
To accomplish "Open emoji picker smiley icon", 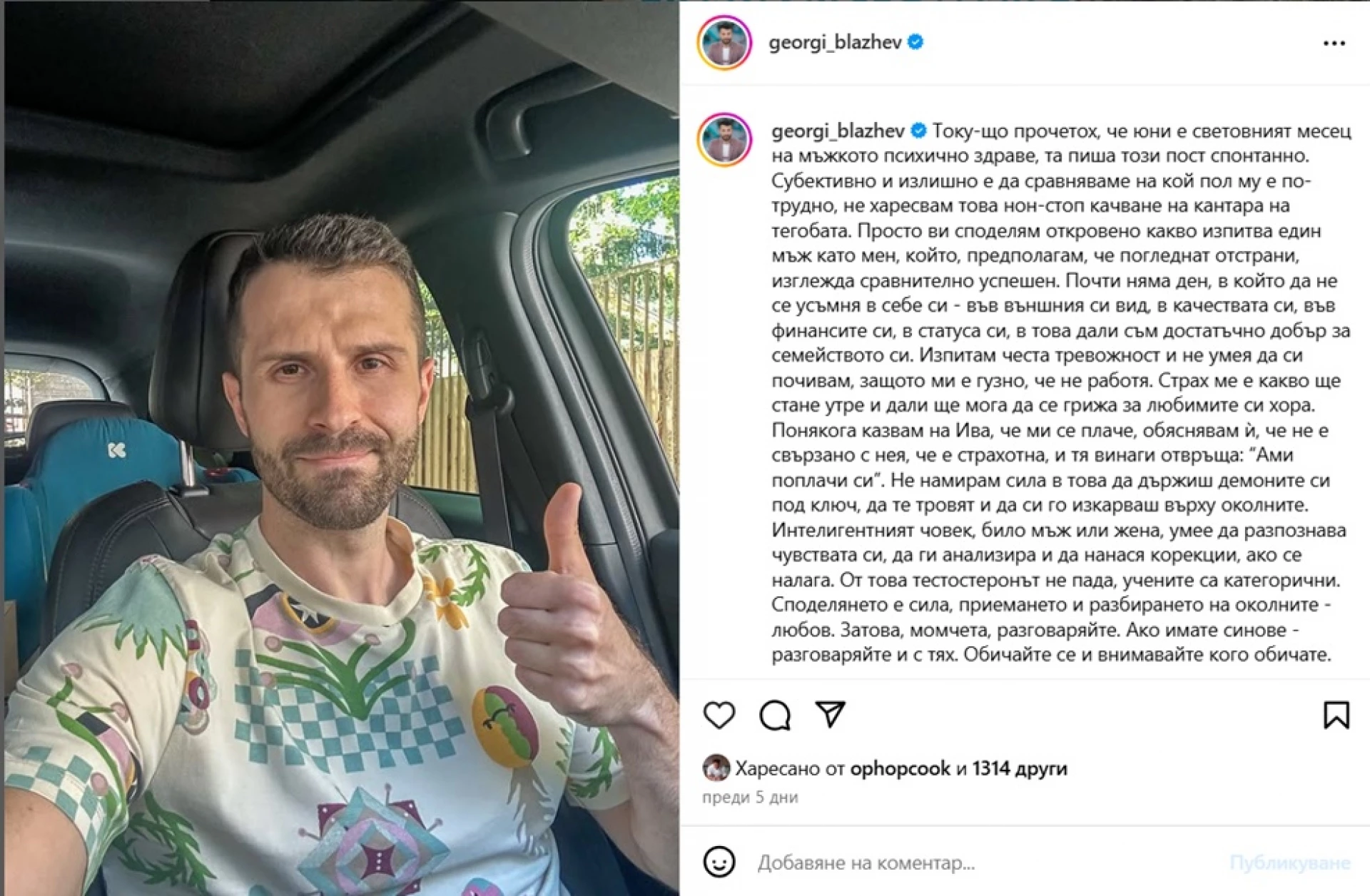I will [719, 862].
